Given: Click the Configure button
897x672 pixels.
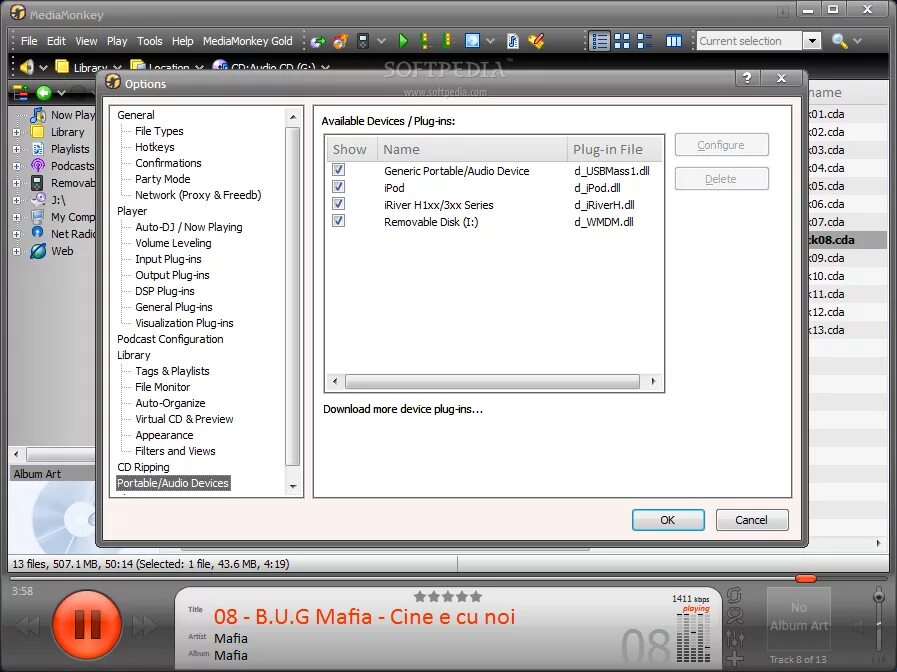Looking at the screenshot, I should 721,145.
